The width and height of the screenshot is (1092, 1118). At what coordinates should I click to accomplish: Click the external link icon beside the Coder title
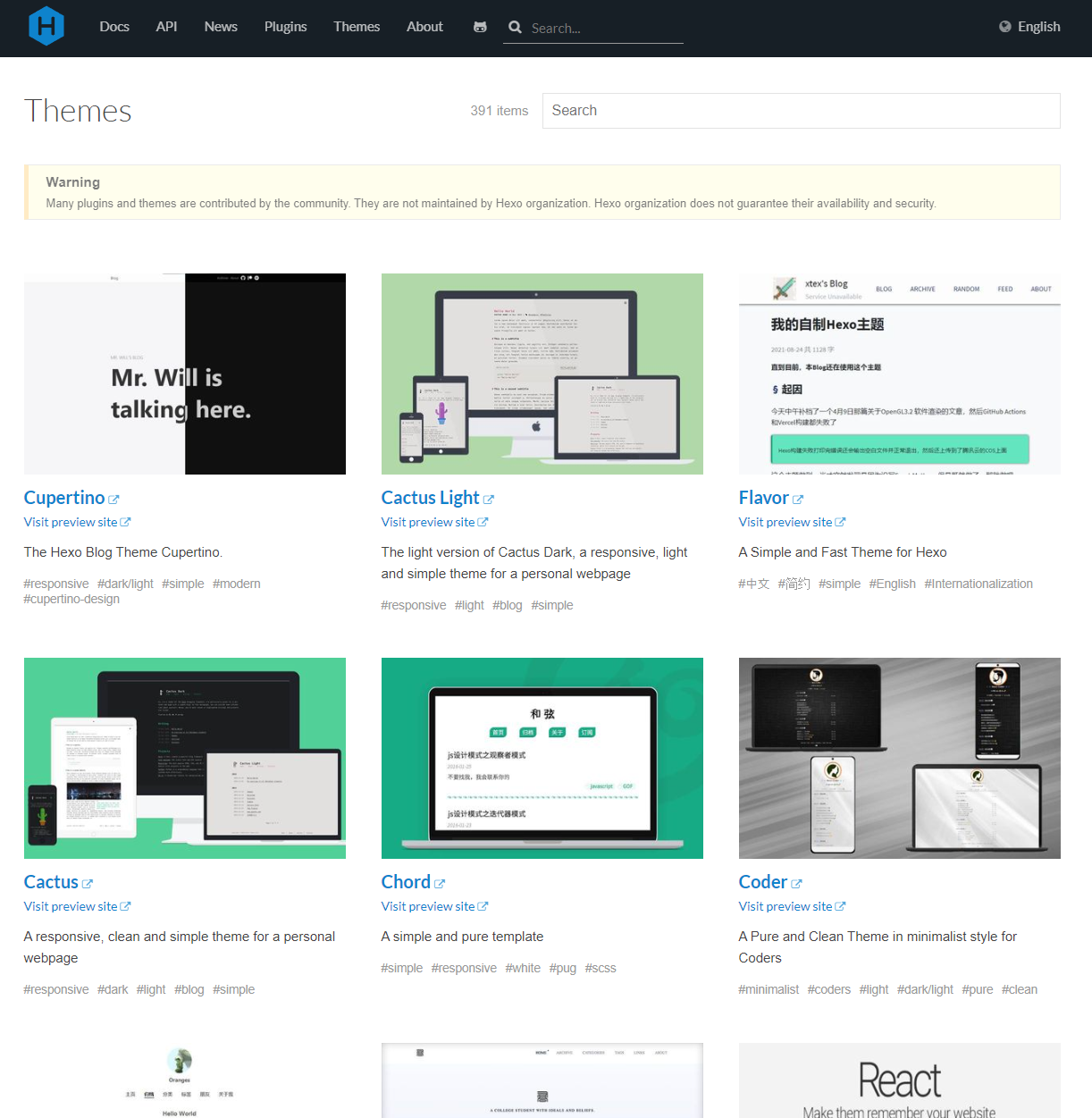pos(797,884)
